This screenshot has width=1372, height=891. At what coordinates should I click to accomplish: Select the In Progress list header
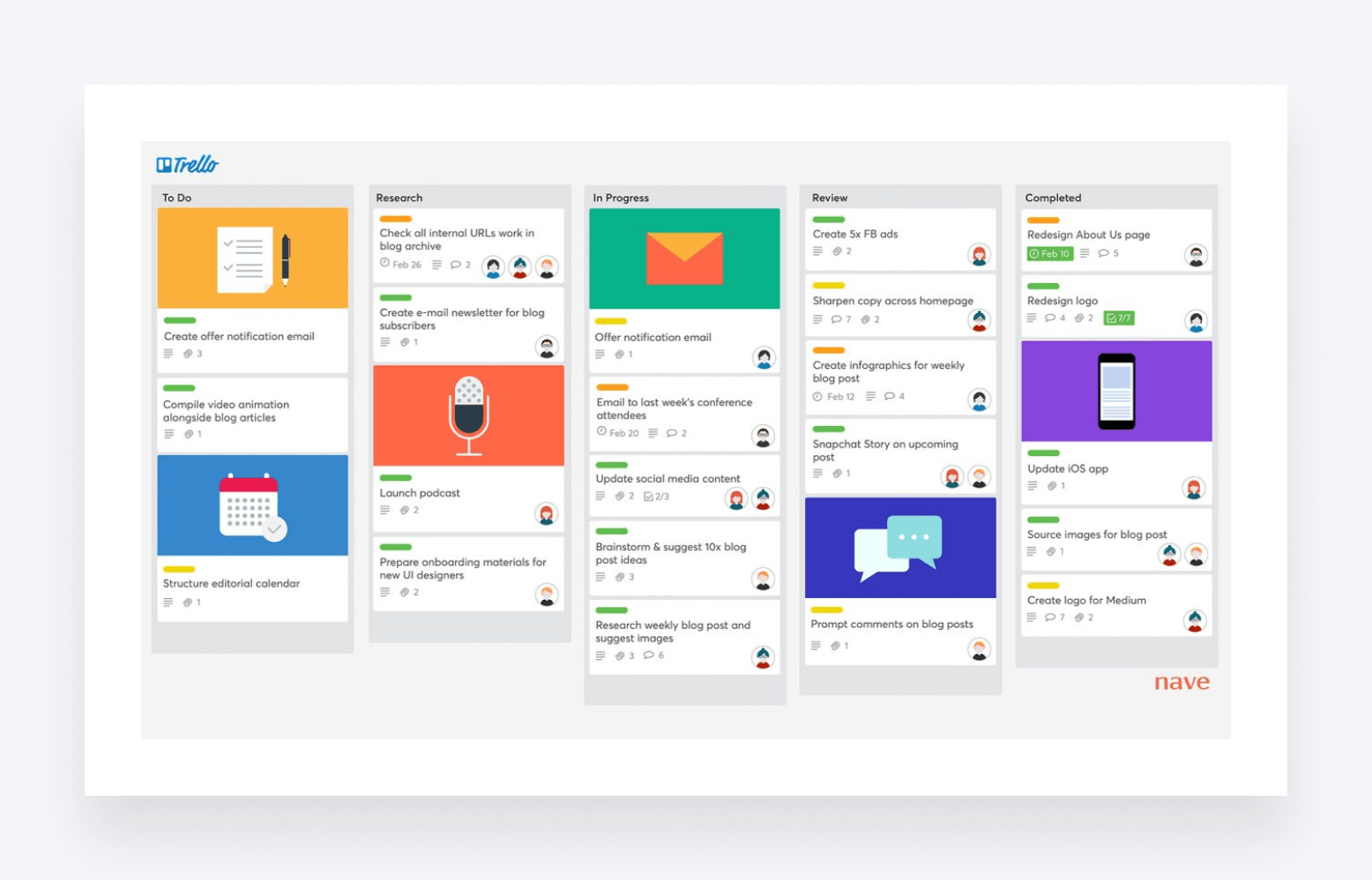pos(621,198)
